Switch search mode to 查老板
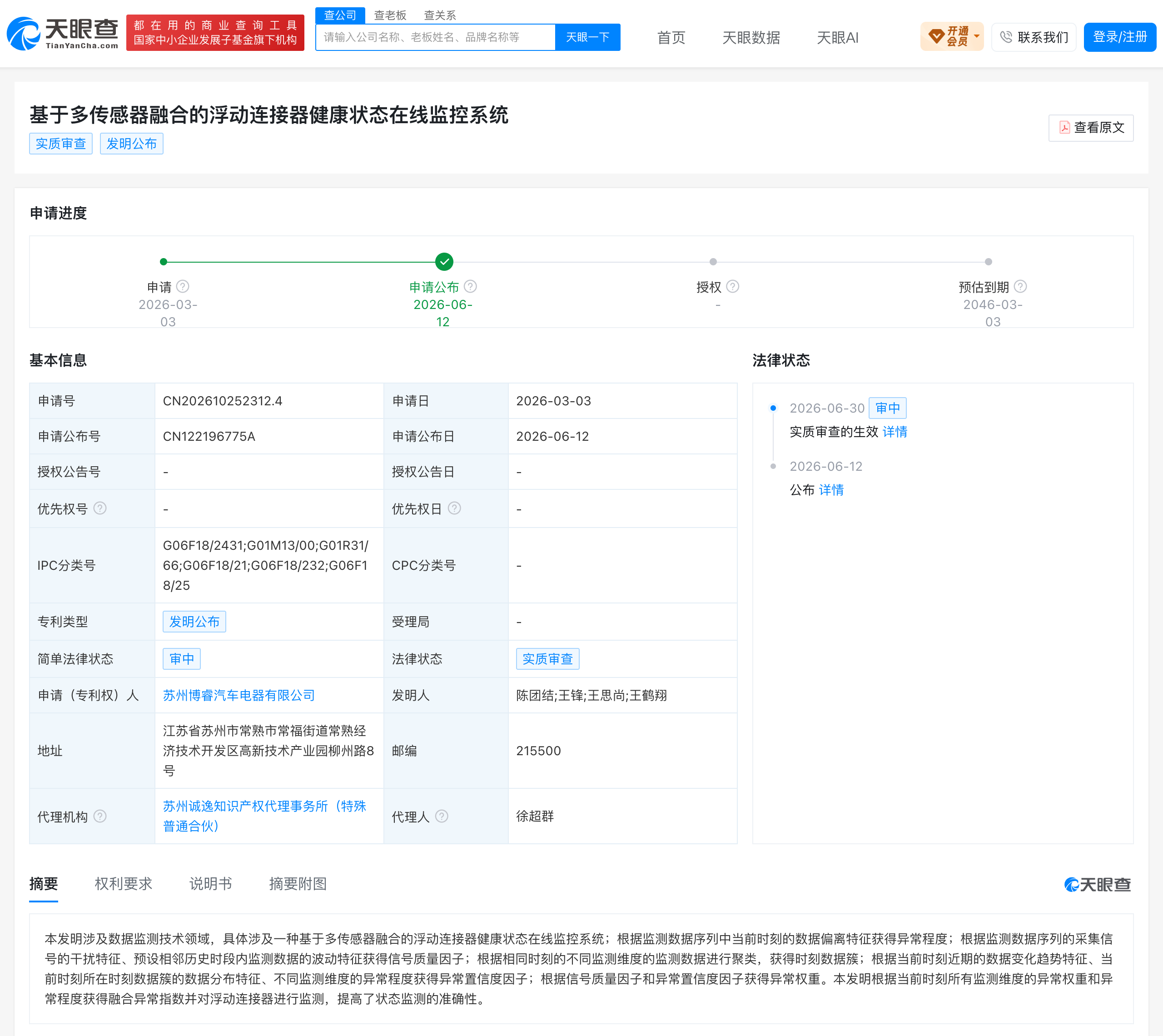The width and height of the screenshot is (1163, 1036). click(390, 15)
